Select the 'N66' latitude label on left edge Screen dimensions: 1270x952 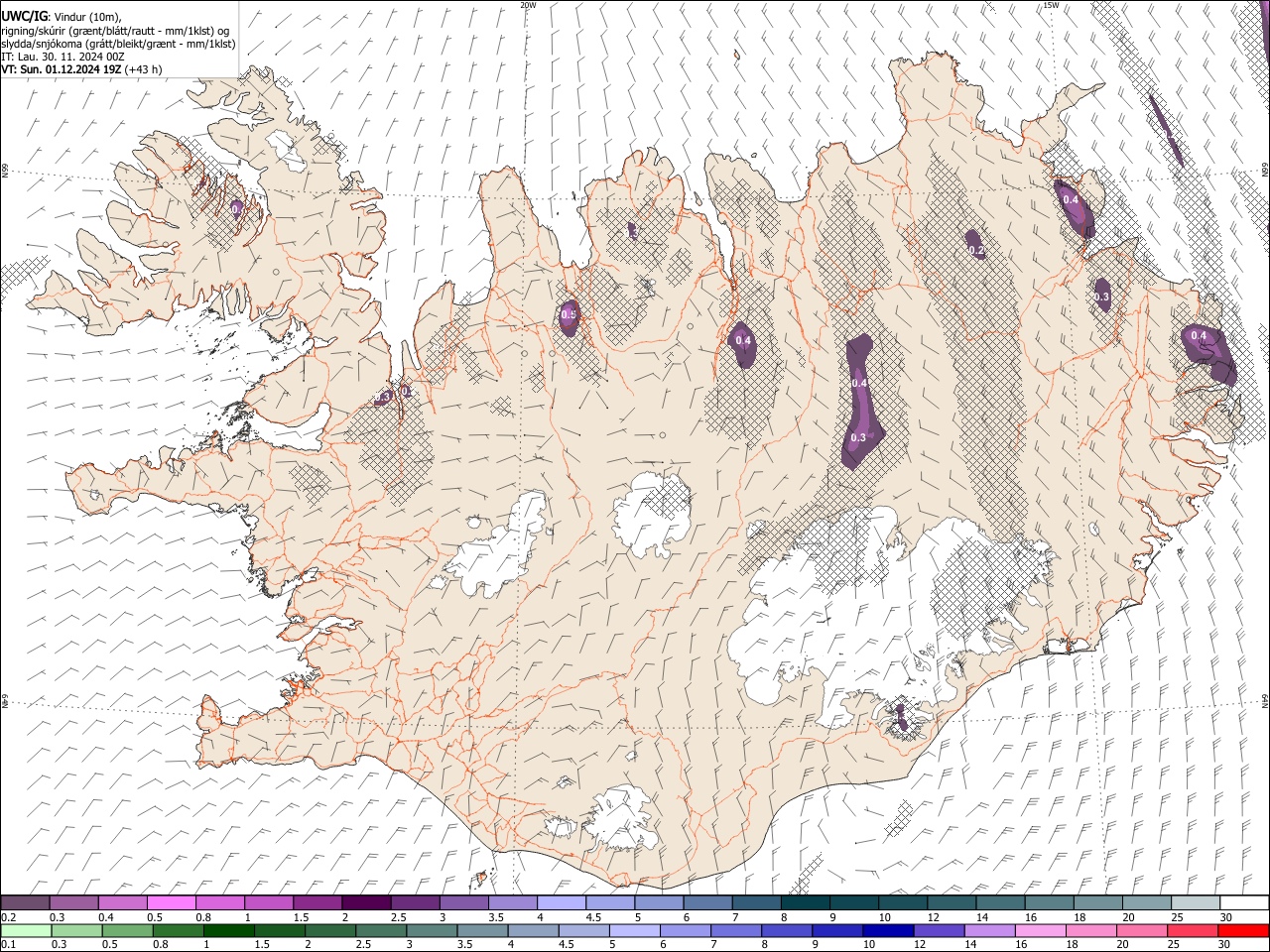(x=5, y=171)
